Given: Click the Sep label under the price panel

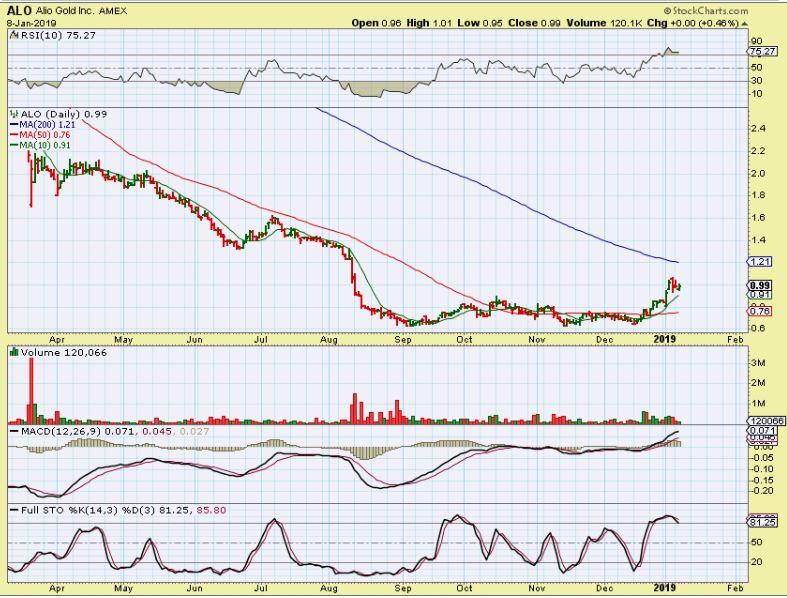Looking at the screenshot, I should tap(403, 340).
